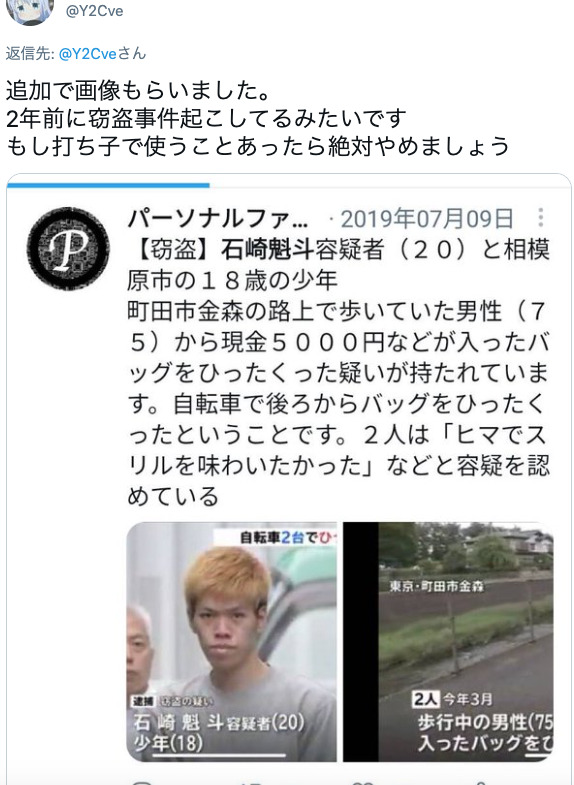
Task: Follow the @Y2Cveさん reply-to link
Action: pyautogui.click(x=103, y=54)
